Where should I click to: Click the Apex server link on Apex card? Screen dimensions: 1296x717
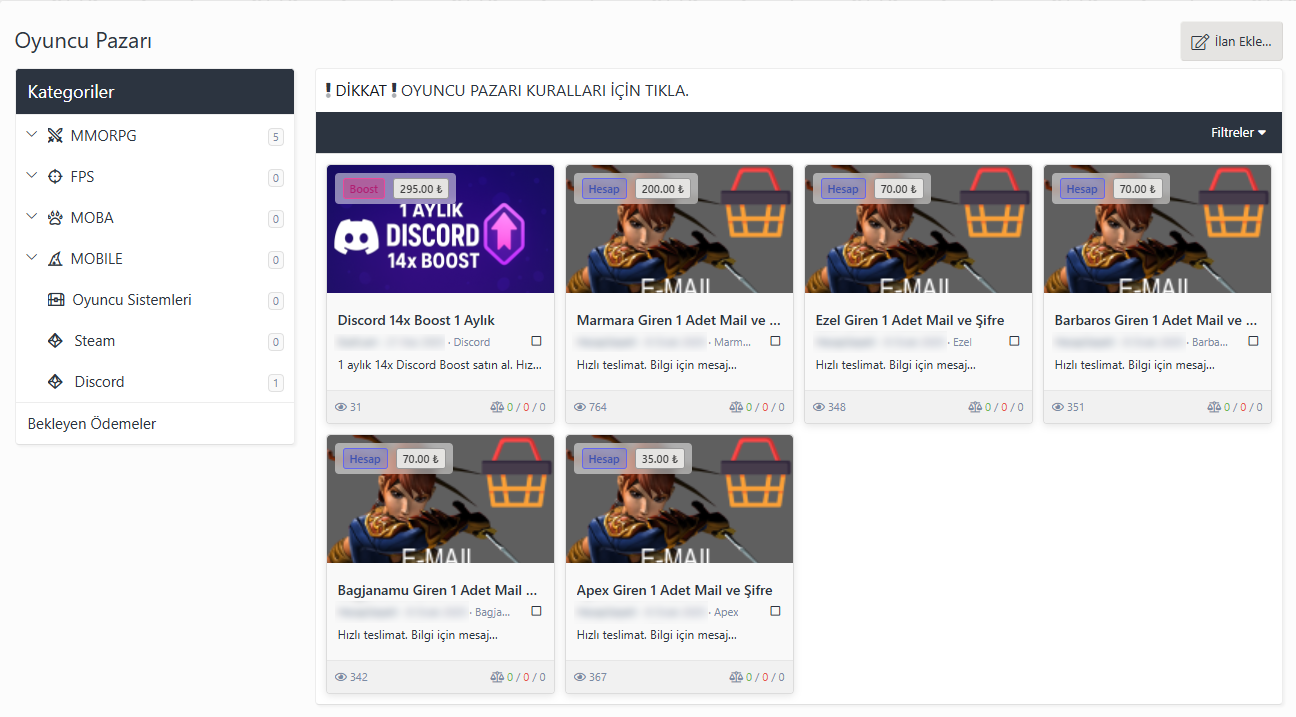pyautogui.click(x=726, y=612)
